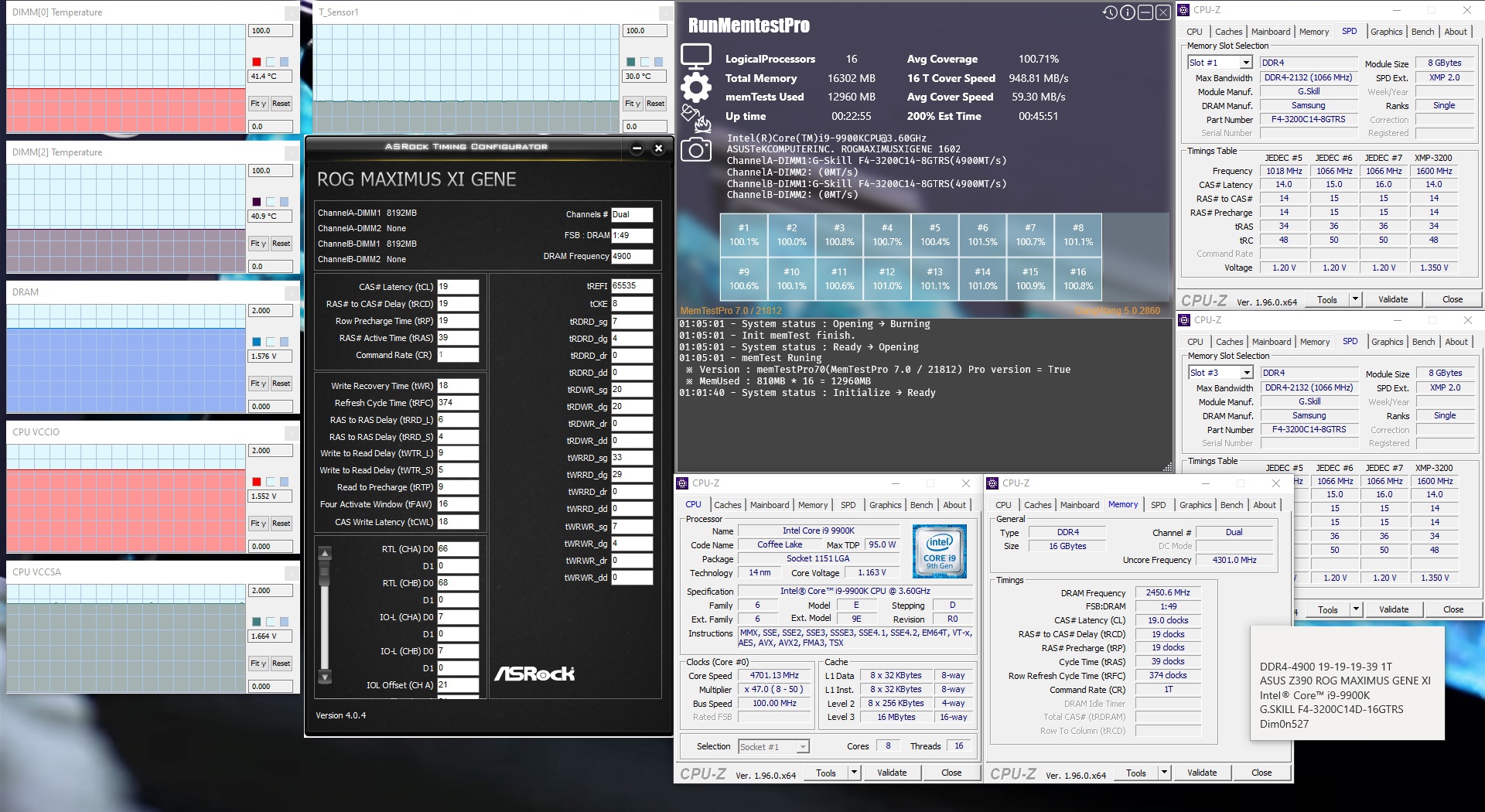The image size is (1485, 812).
Task: Switch to Caches tab in CPU-Z Processor window
Action: [x=727, y=505]
